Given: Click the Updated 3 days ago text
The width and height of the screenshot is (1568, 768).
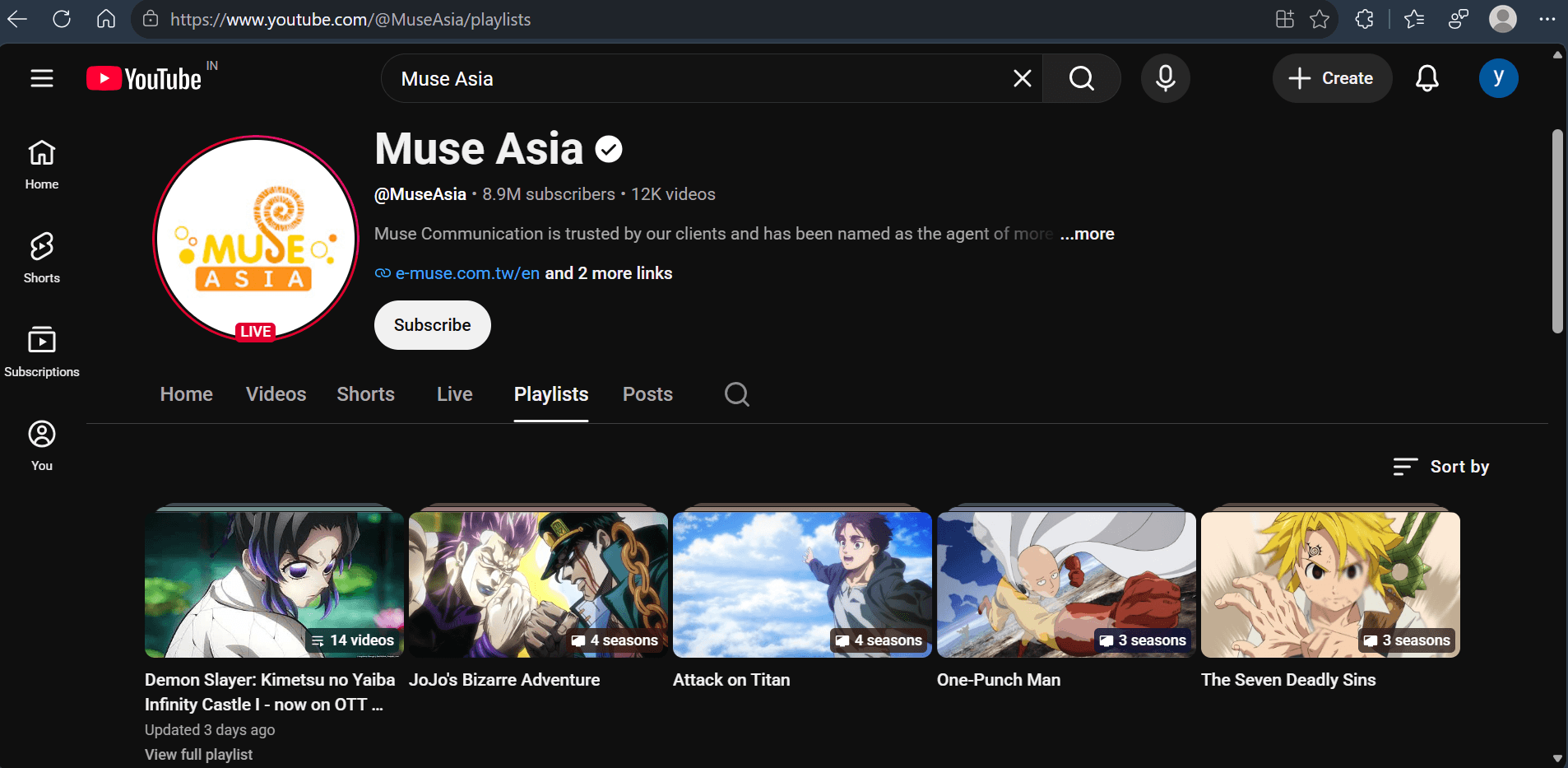Looking at the screenshot, I should click(210, 730).
